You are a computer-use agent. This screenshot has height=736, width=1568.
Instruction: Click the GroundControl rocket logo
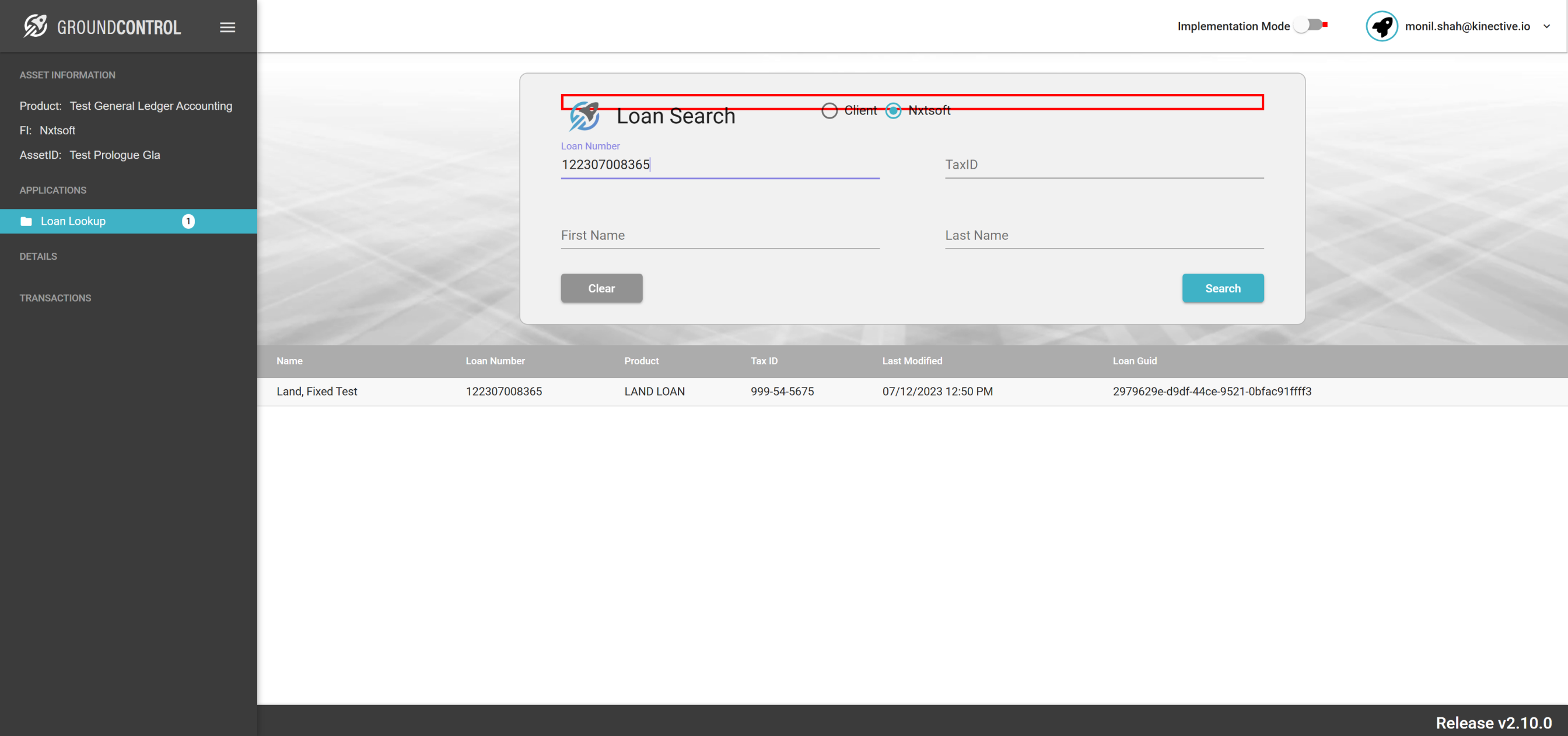34,26
